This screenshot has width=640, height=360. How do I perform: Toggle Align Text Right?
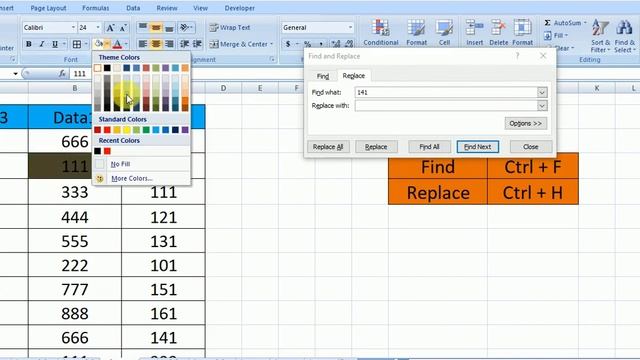tap(169, 44)
